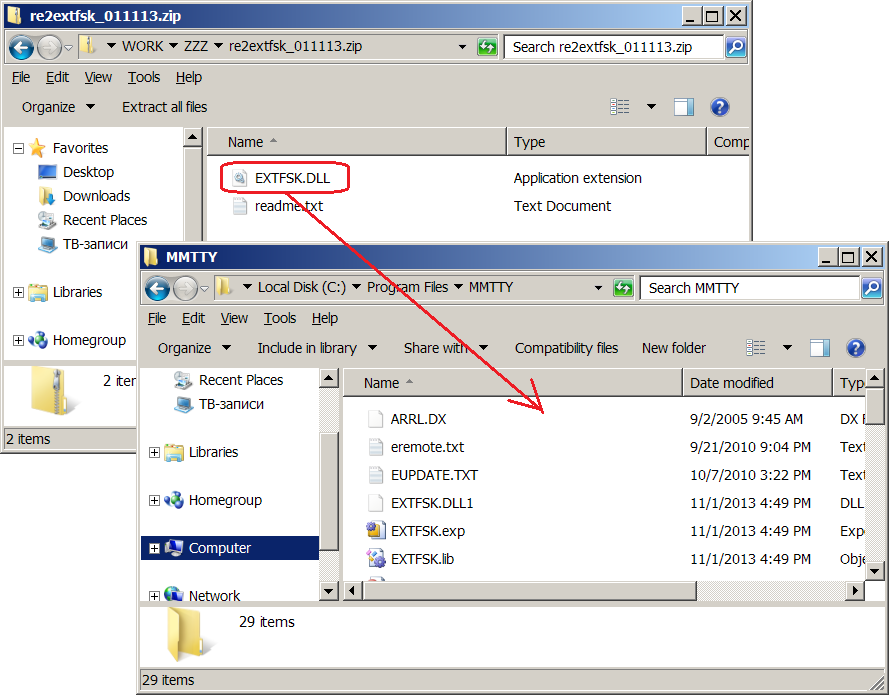Click WORK in the zip window address bar
This screenshot has width=892, height=698.
pyautogui.click(x=143, y=46)
